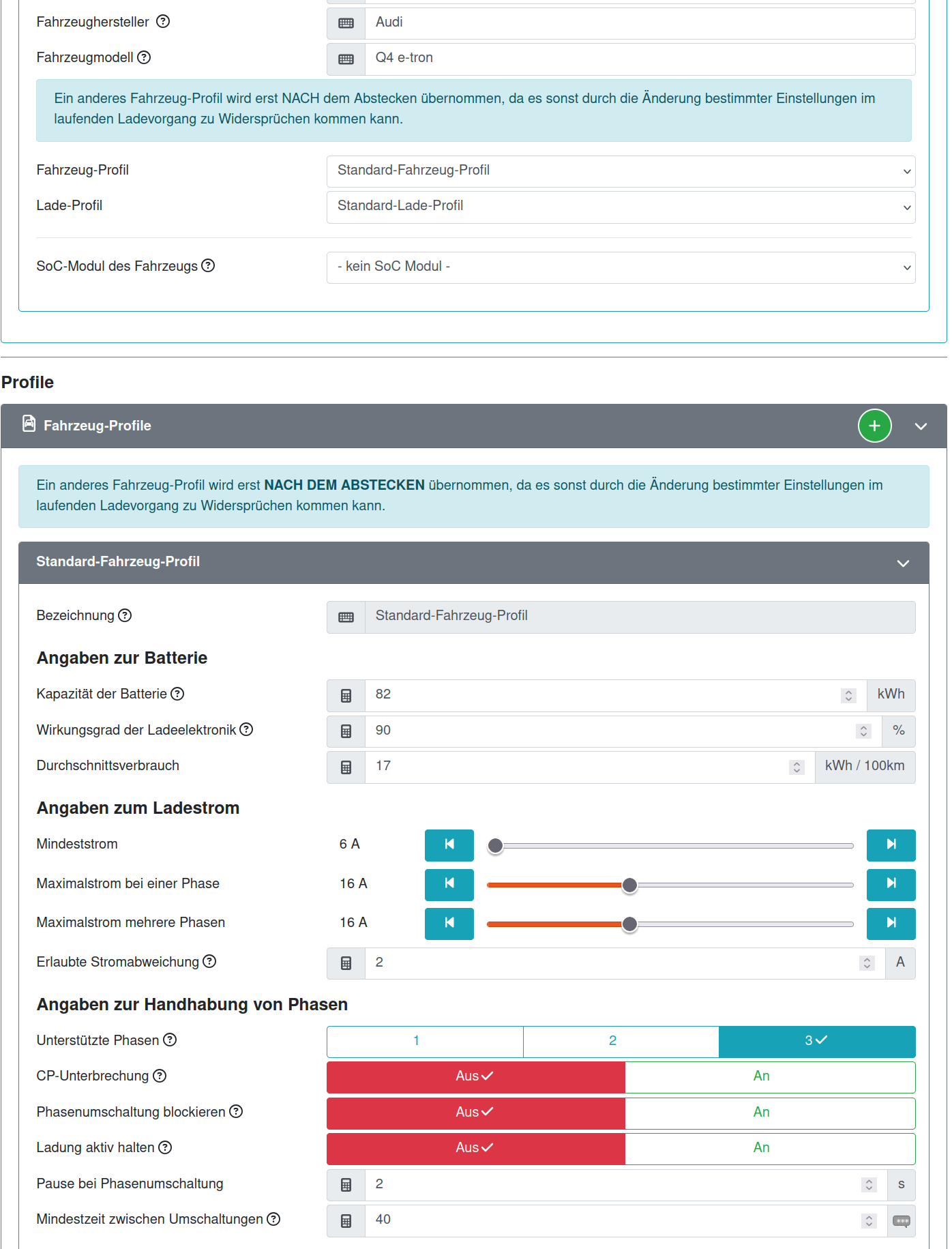Click calculator icon beside Pause bei Phasenumschaltung
Image resolution: width=952 pixels, height=1249 pixels.
pyautogui.click(x=346, y=1185)
